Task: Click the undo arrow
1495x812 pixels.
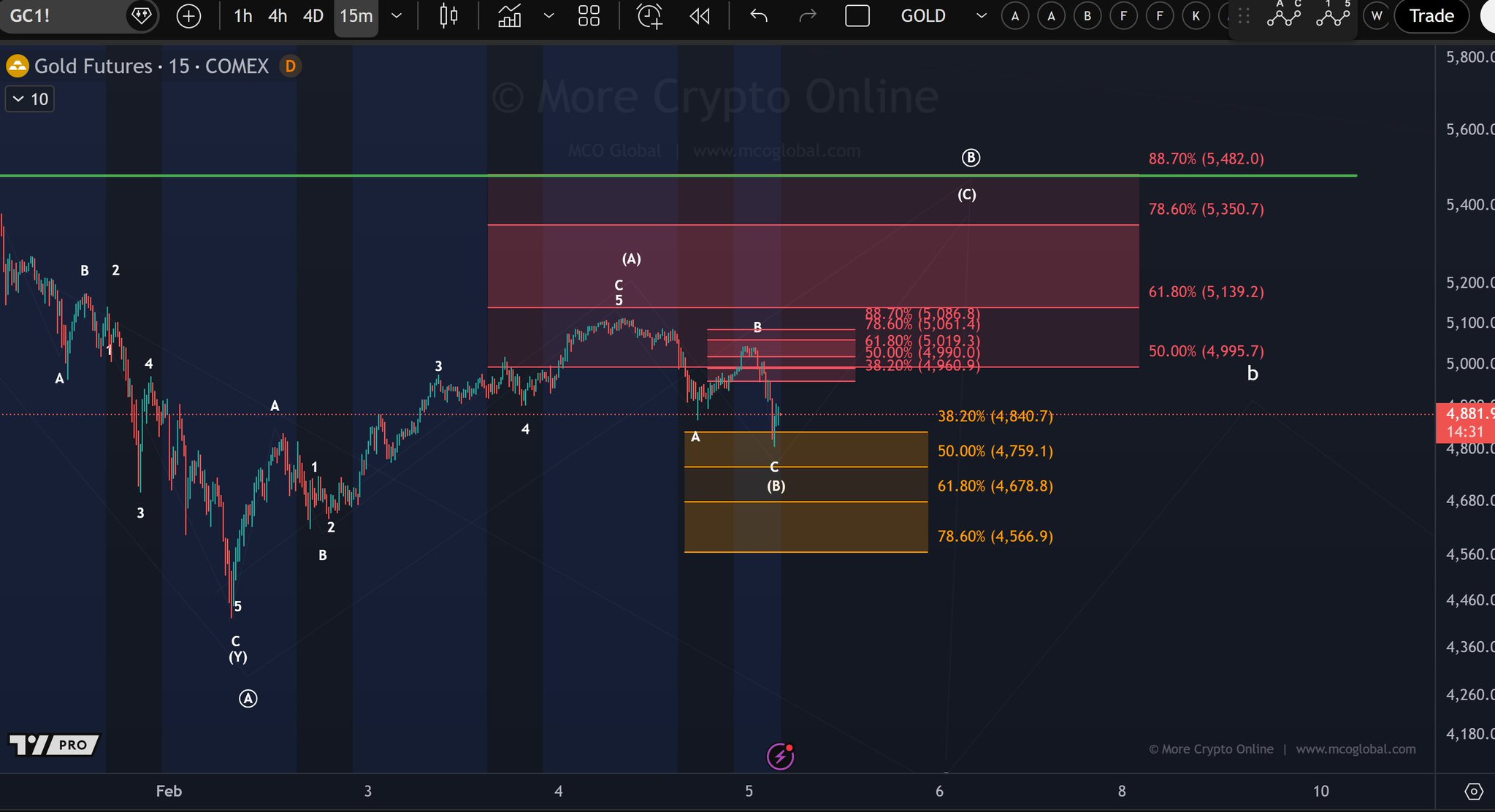Action: pyautogui.click(x=759, y=16)
